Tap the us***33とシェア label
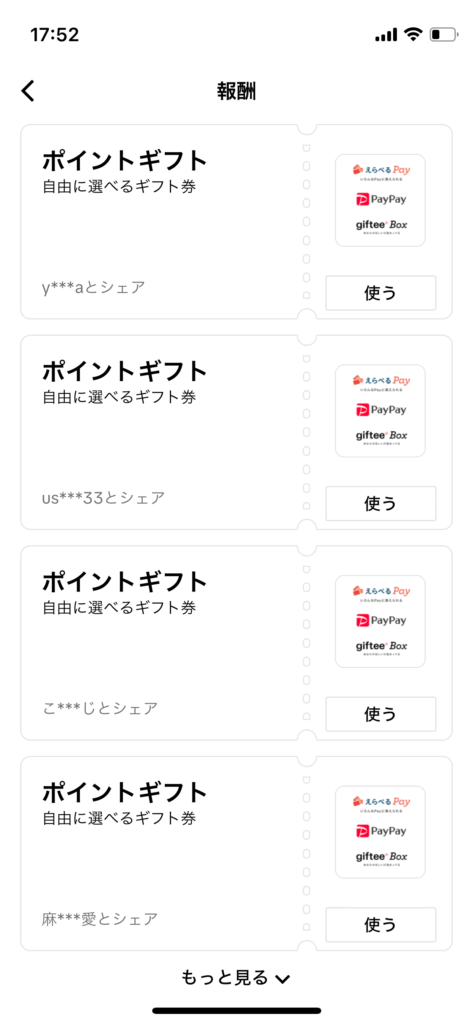 click(x=103, y=498)
